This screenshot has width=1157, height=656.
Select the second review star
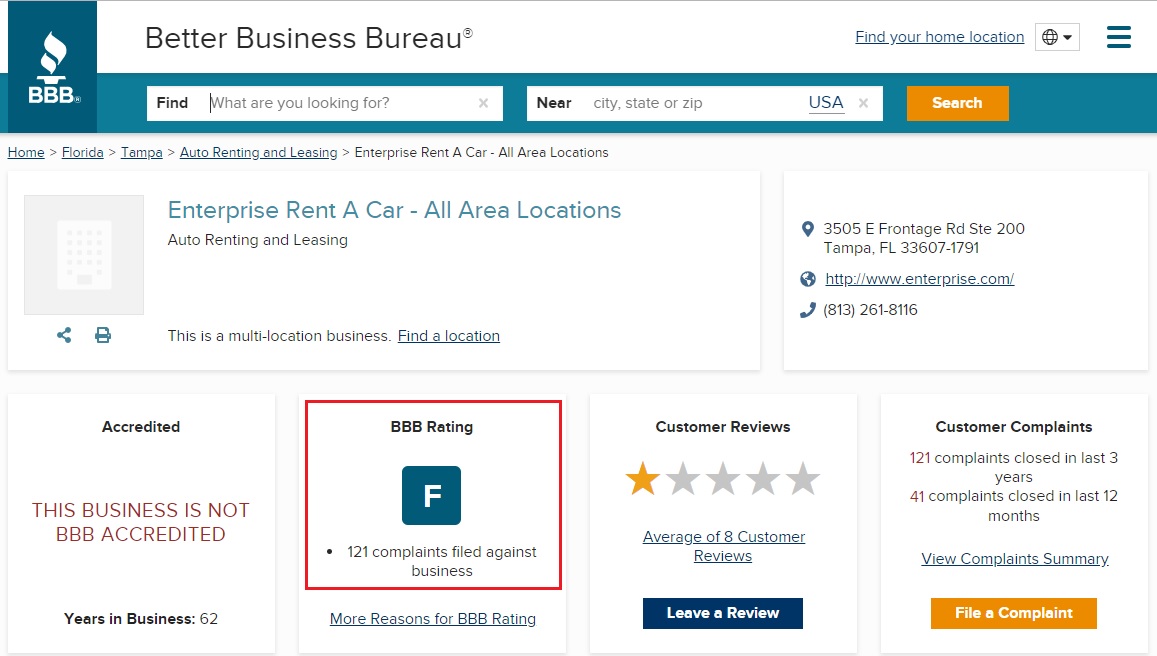683,479
